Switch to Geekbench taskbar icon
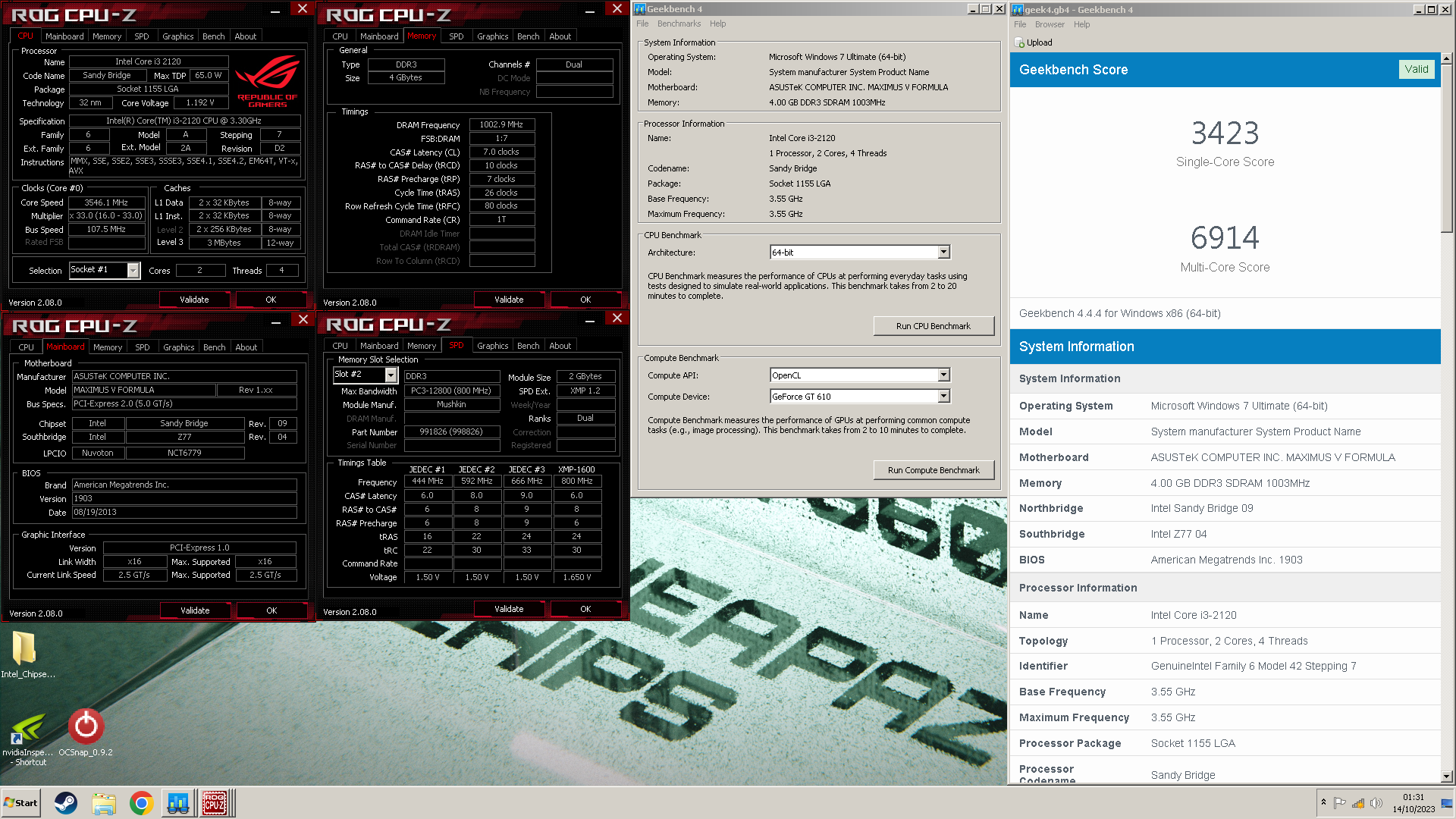Screen dimensions: 1456x819 178,802
